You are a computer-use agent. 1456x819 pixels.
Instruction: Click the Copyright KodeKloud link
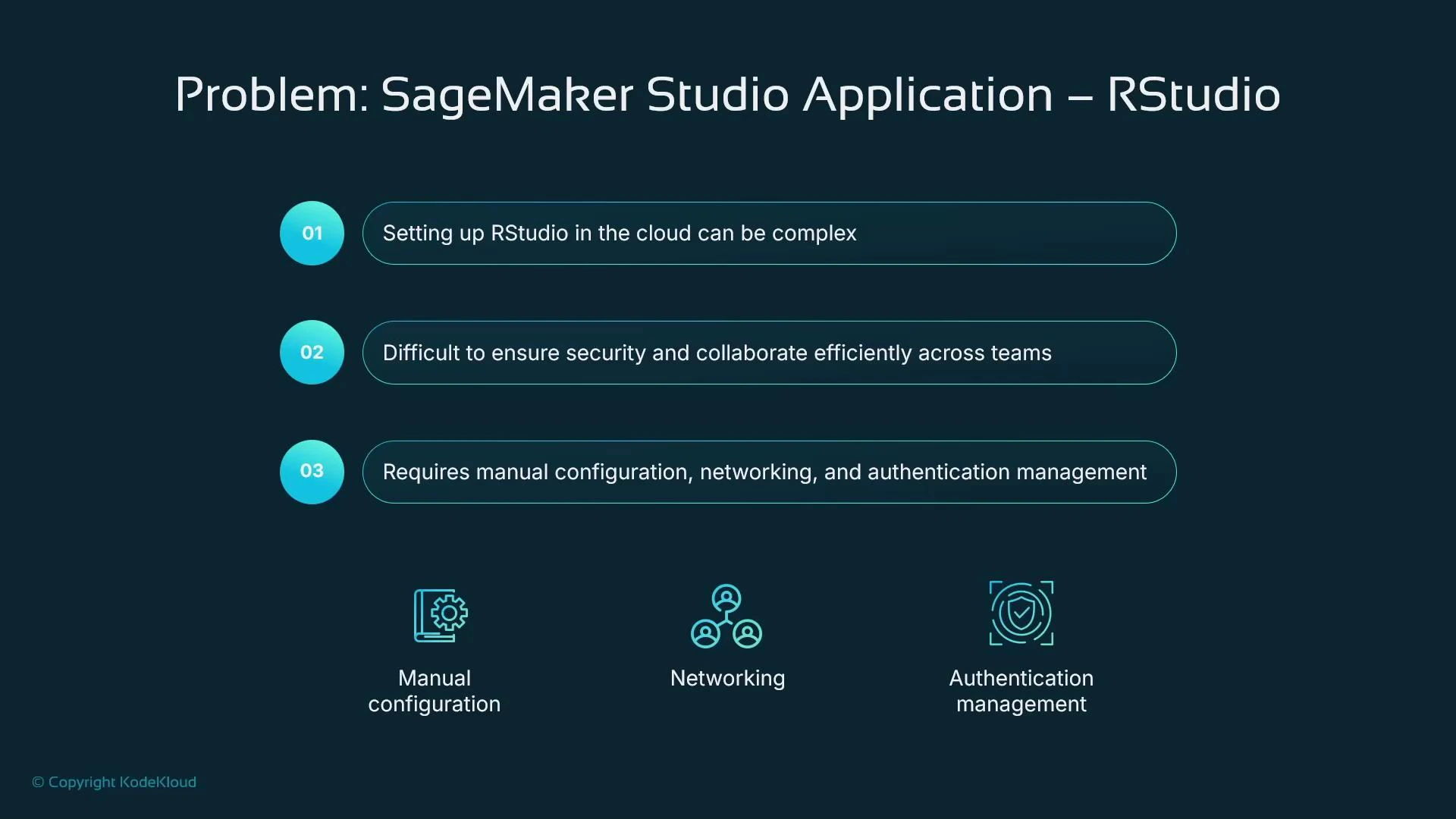point(114,782)
